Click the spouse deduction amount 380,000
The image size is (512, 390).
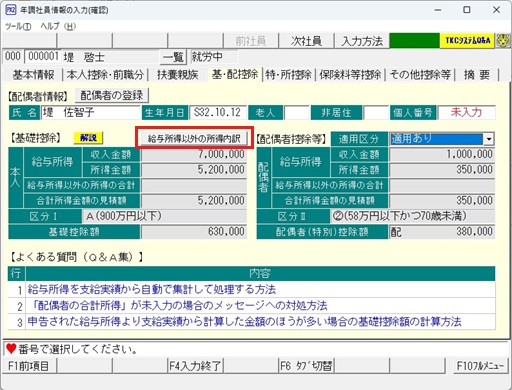[442, 232]
